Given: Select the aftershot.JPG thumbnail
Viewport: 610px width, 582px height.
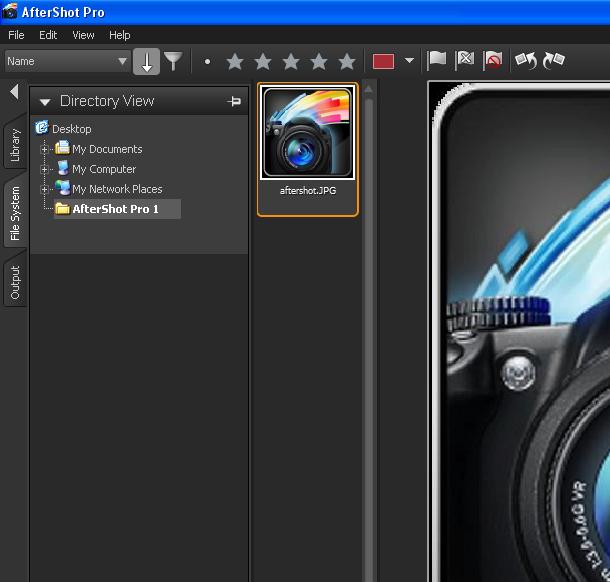Looking at the screenshot, I should (308, 133).
